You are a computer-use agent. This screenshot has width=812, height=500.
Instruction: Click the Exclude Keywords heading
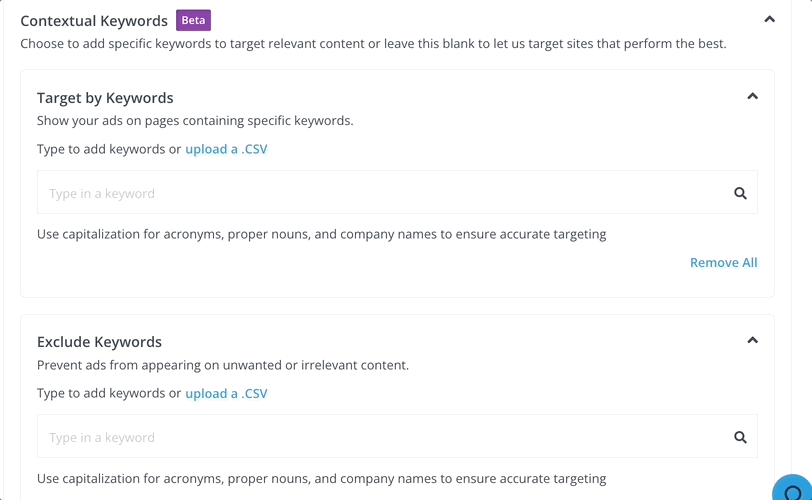coord(99,342)
